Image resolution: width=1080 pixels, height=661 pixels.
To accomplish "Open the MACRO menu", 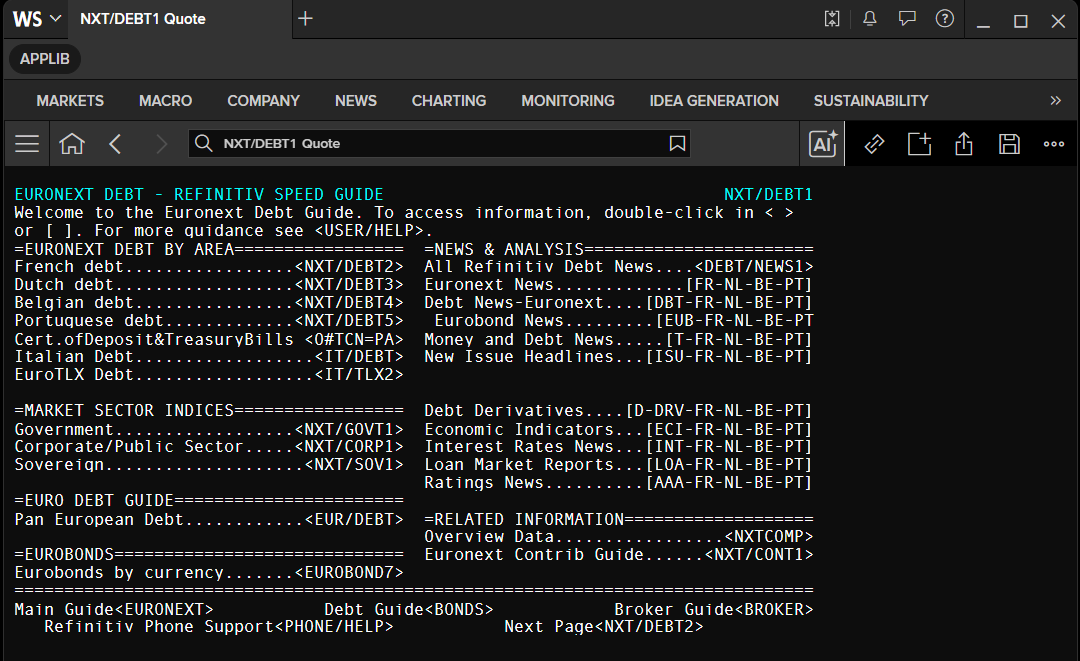I will (165, 101).
